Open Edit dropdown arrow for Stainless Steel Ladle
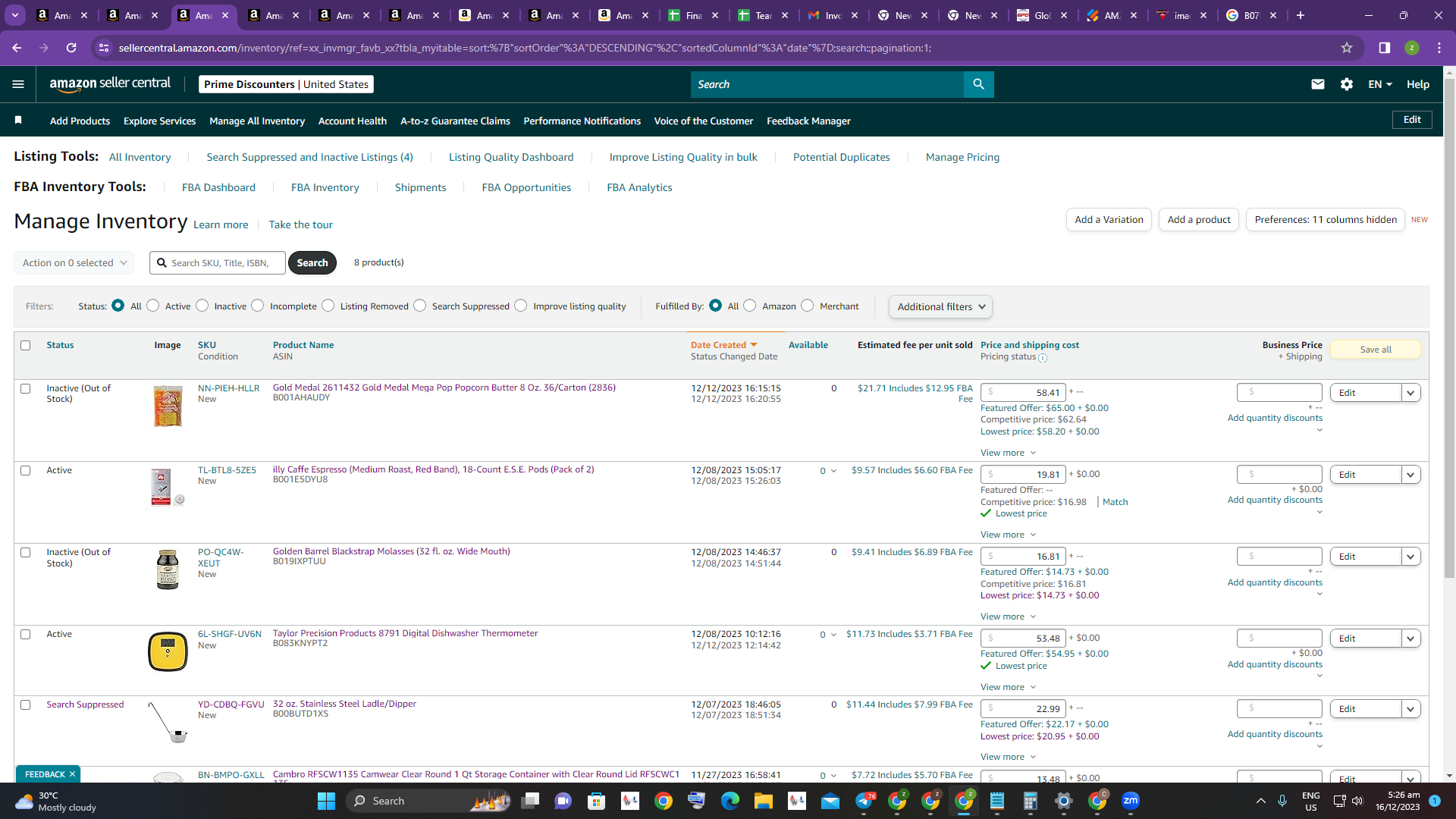The image size is (1456, 819). point(1410,709)
